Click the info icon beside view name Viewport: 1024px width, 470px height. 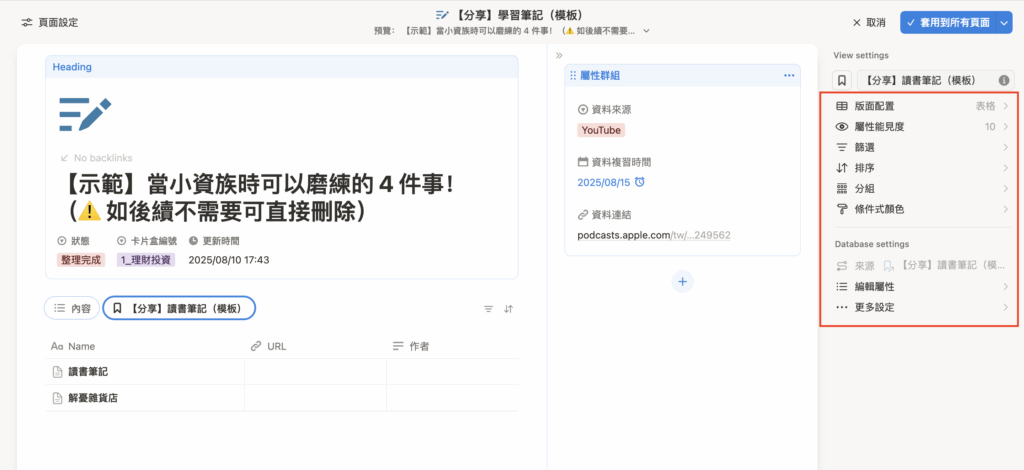(x=1004, y=80)
